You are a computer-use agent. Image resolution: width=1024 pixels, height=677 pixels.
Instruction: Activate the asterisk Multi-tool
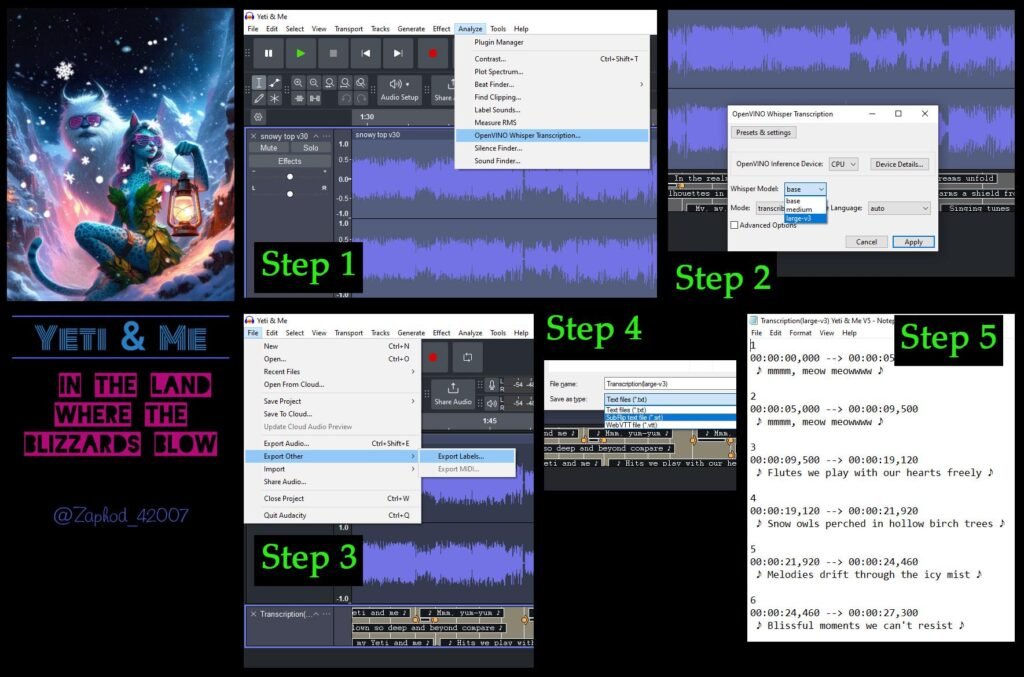point(274,99)
